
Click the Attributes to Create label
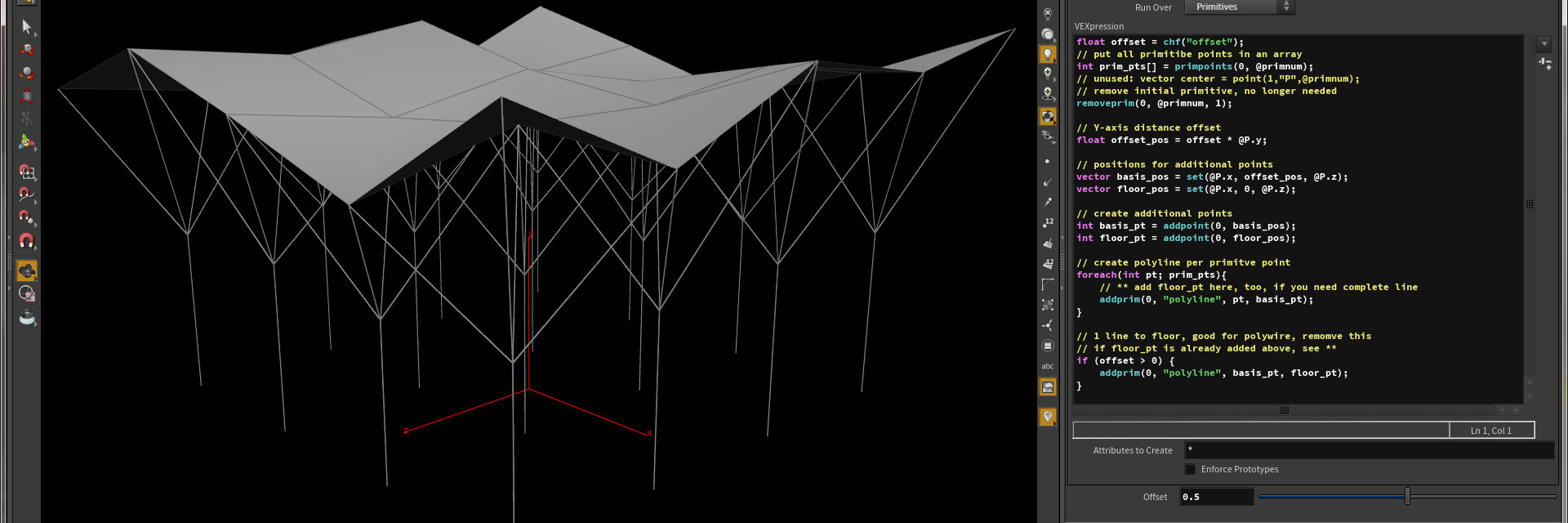(1133, 450)
